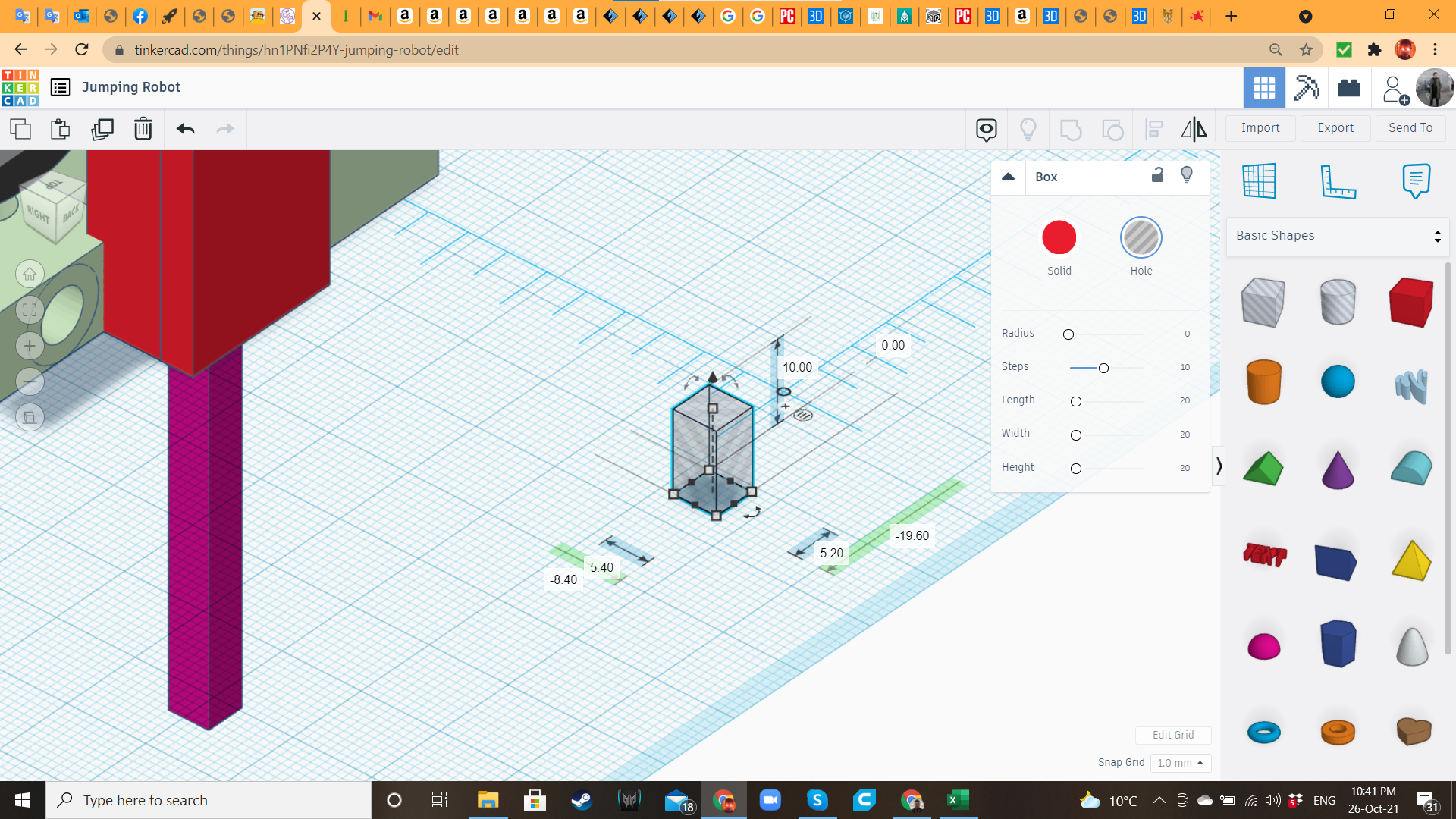Toggle the Box visibility lightbulb
The image size is (1456, 819).
[1187, 175]
